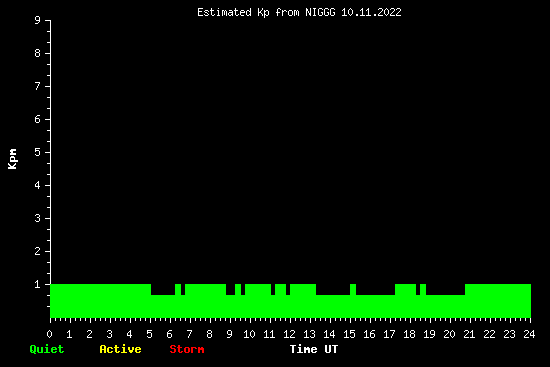Click hour 18 on the time axis
Viewport: 550px width, 367px height.
pos(409,334)
